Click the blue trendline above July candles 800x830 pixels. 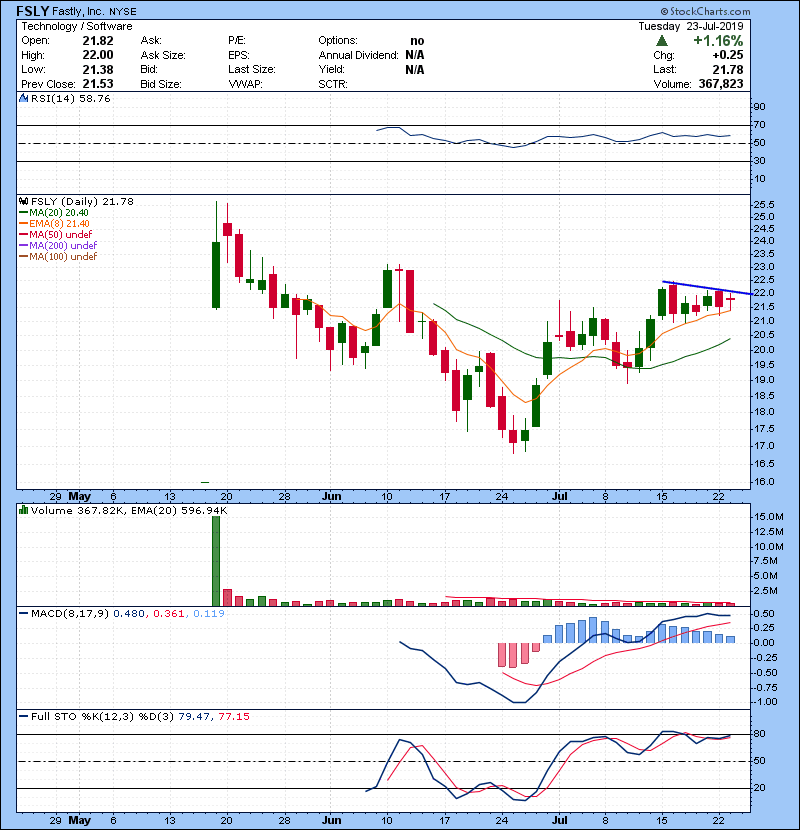click(707, 288)
